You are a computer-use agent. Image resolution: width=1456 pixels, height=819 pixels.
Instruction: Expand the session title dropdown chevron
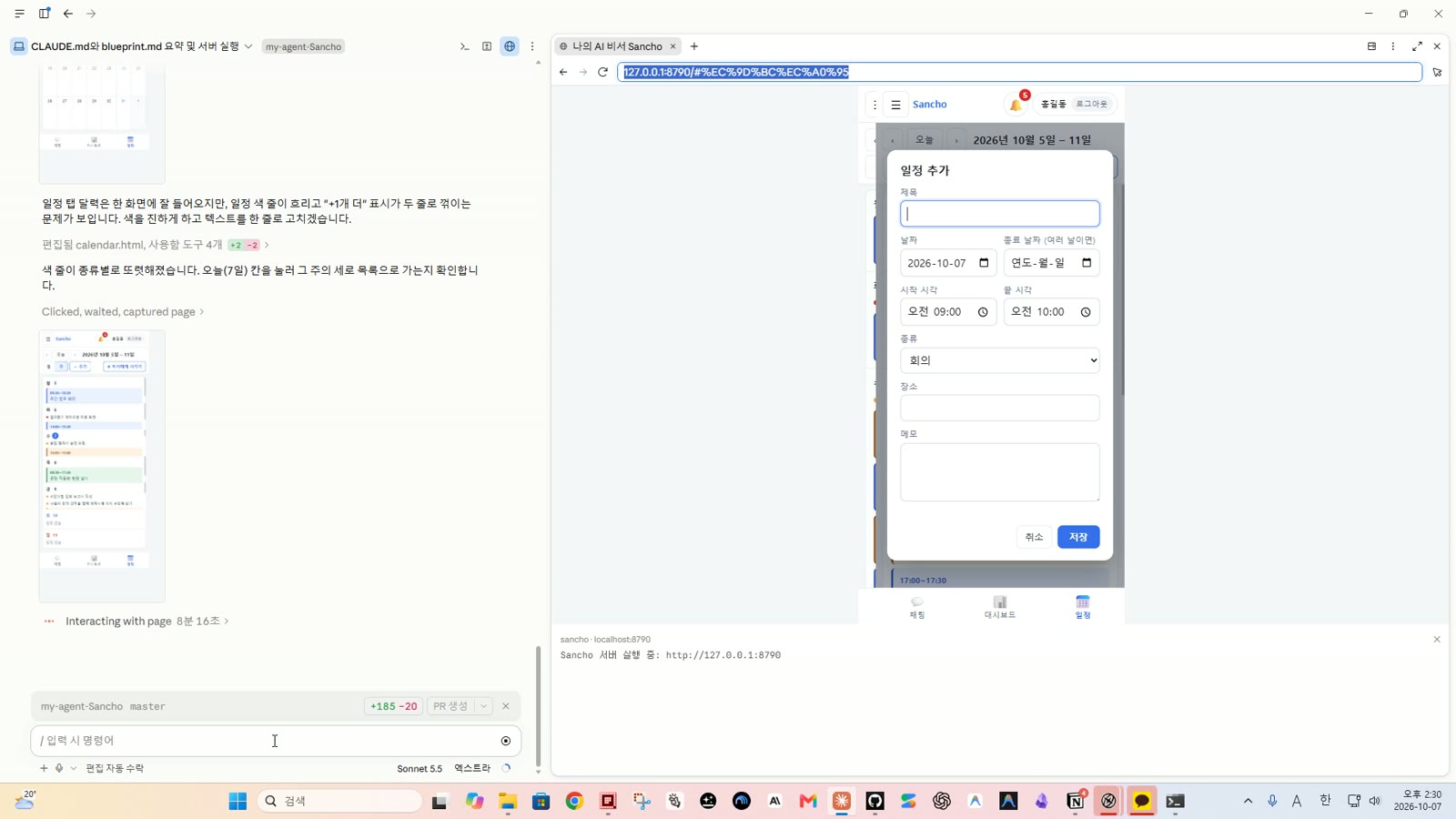tap(248, 46)
